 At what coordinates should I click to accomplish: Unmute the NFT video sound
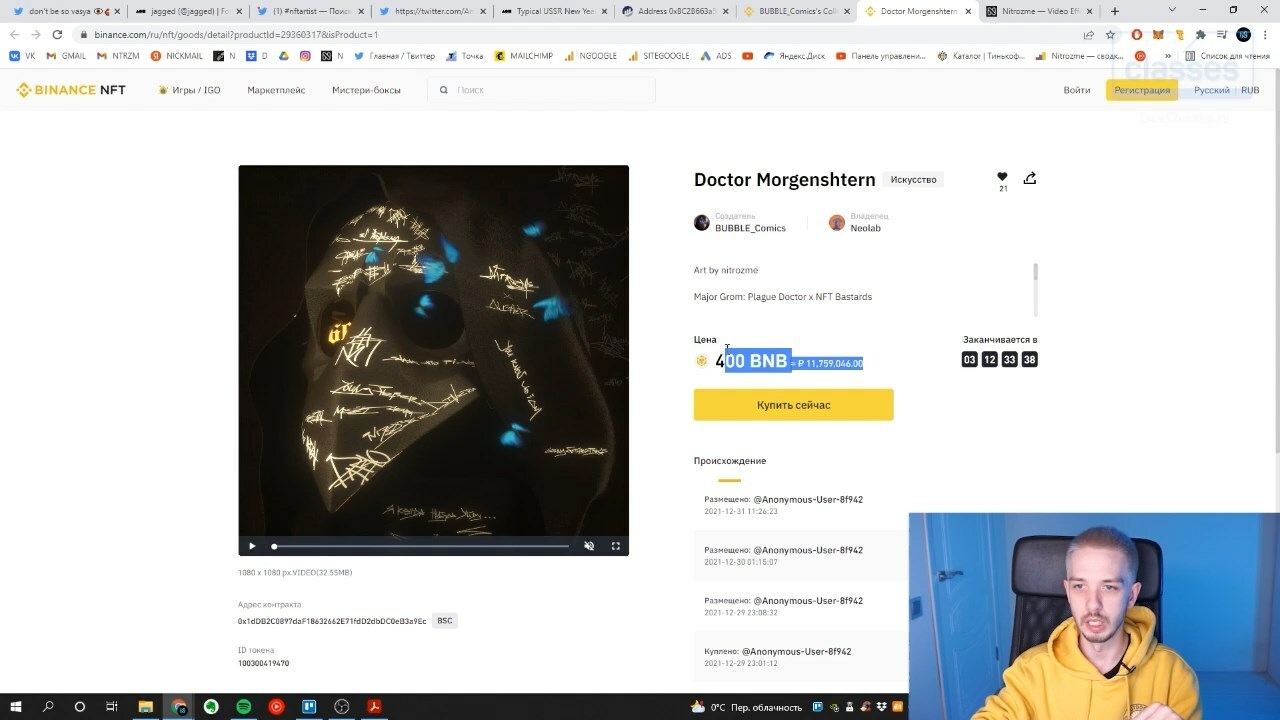(x=589, y=546)
